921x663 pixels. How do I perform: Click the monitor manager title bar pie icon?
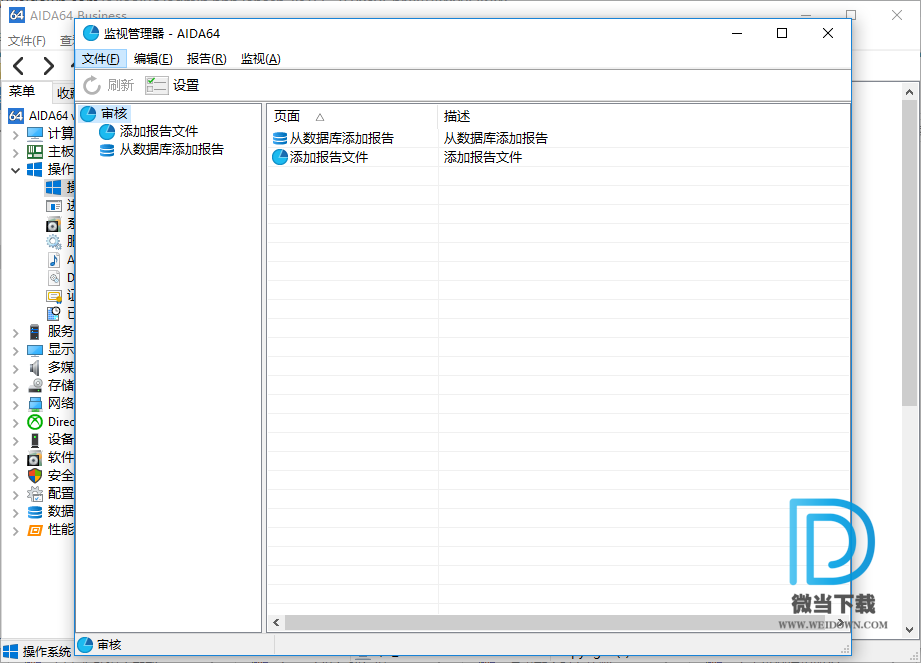click(x=91, y=33)
